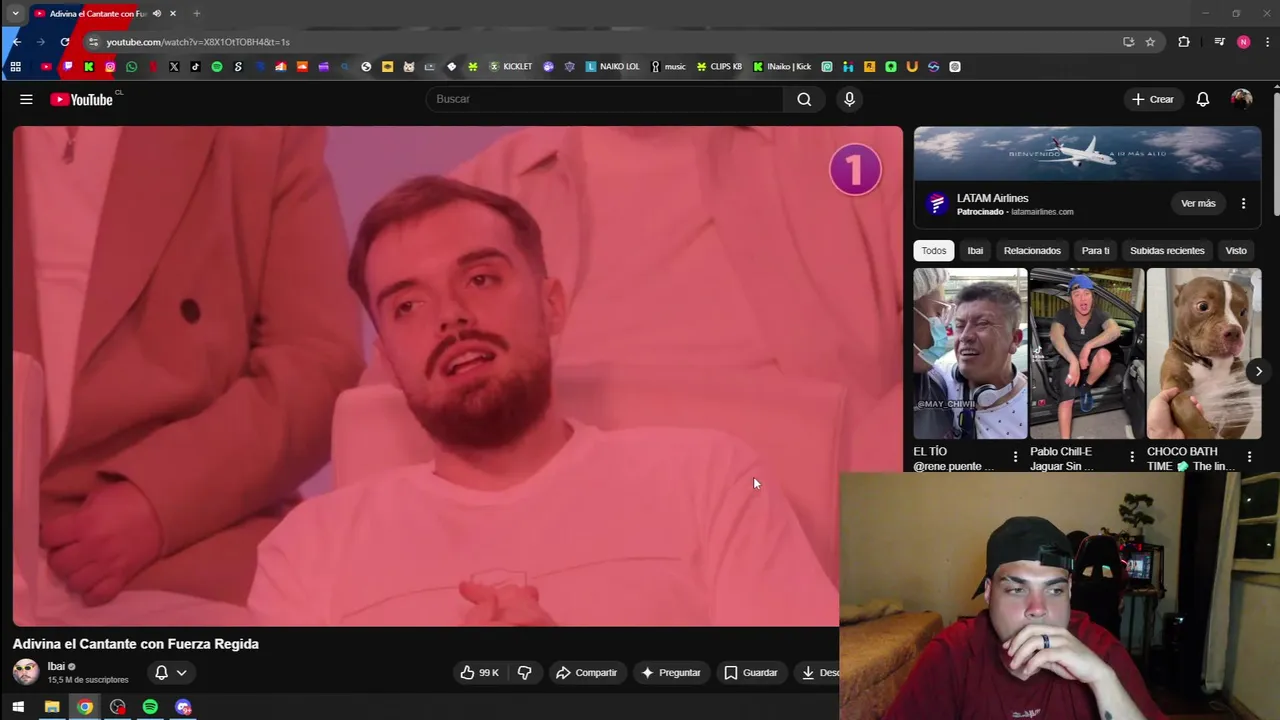Open options for CHOCO BATH TIME short
1280x720 pixels.
1249,457
